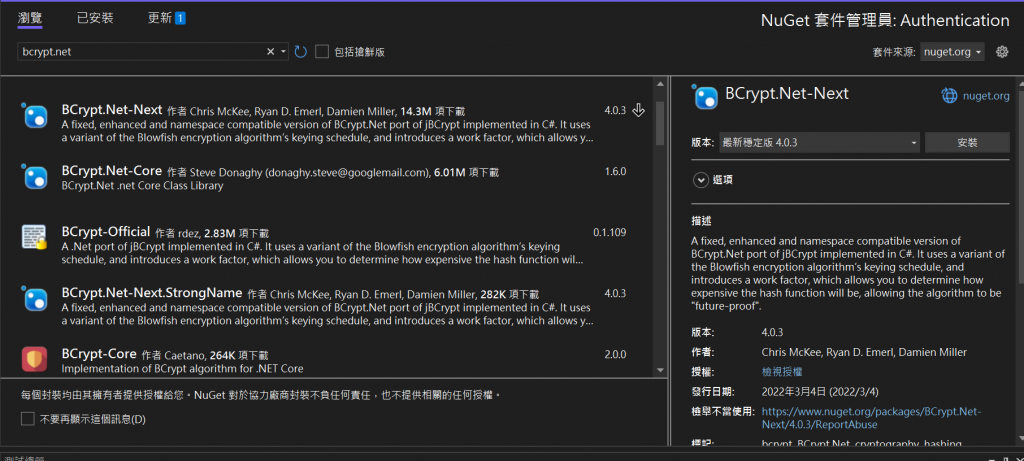Screen dimensions: 1024x461
Task: Click the 2.83M 項下載 download count
Action: point(236,233)
